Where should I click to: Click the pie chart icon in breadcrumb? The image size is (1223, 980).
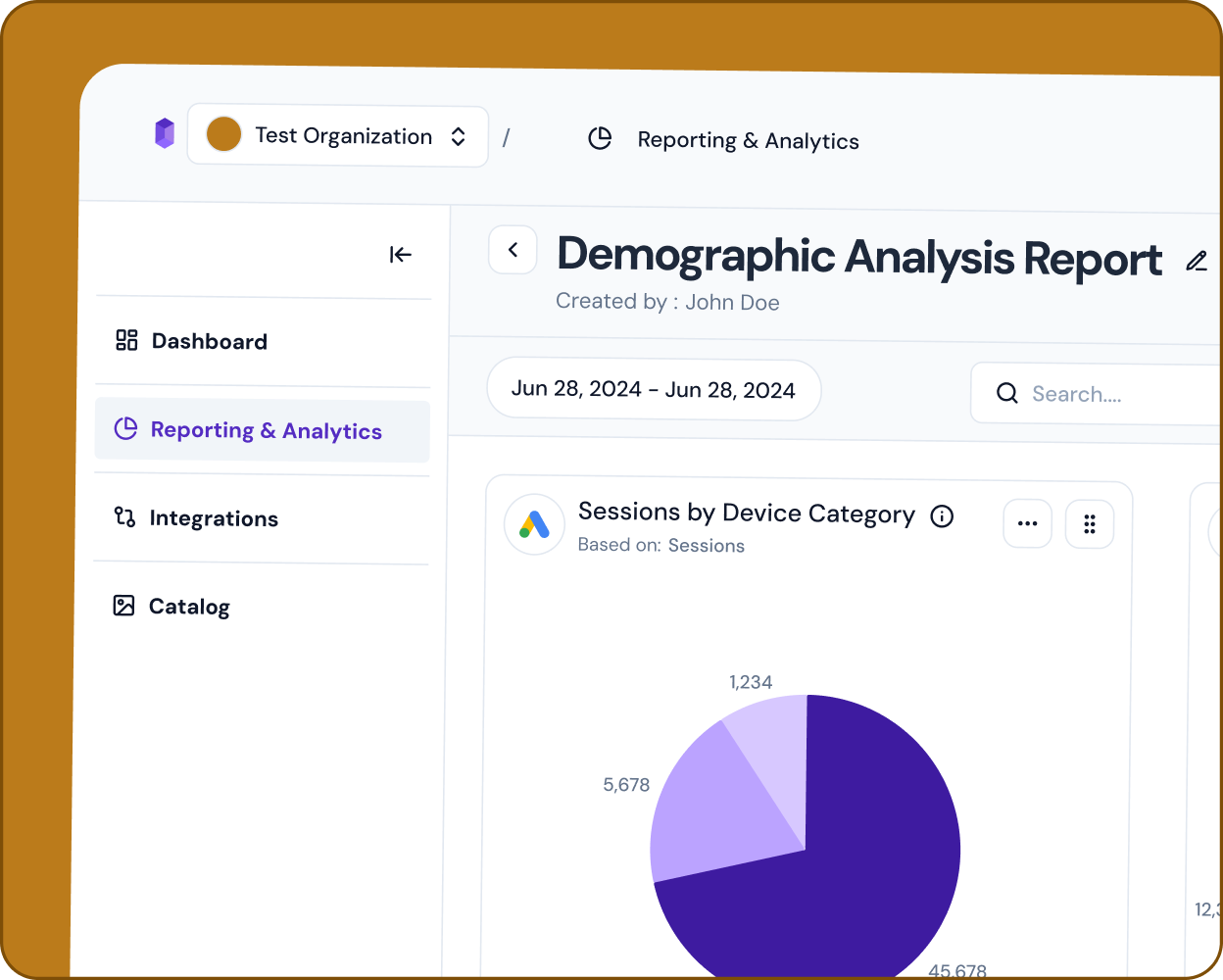pyautogui.click(x=600, y=139)
